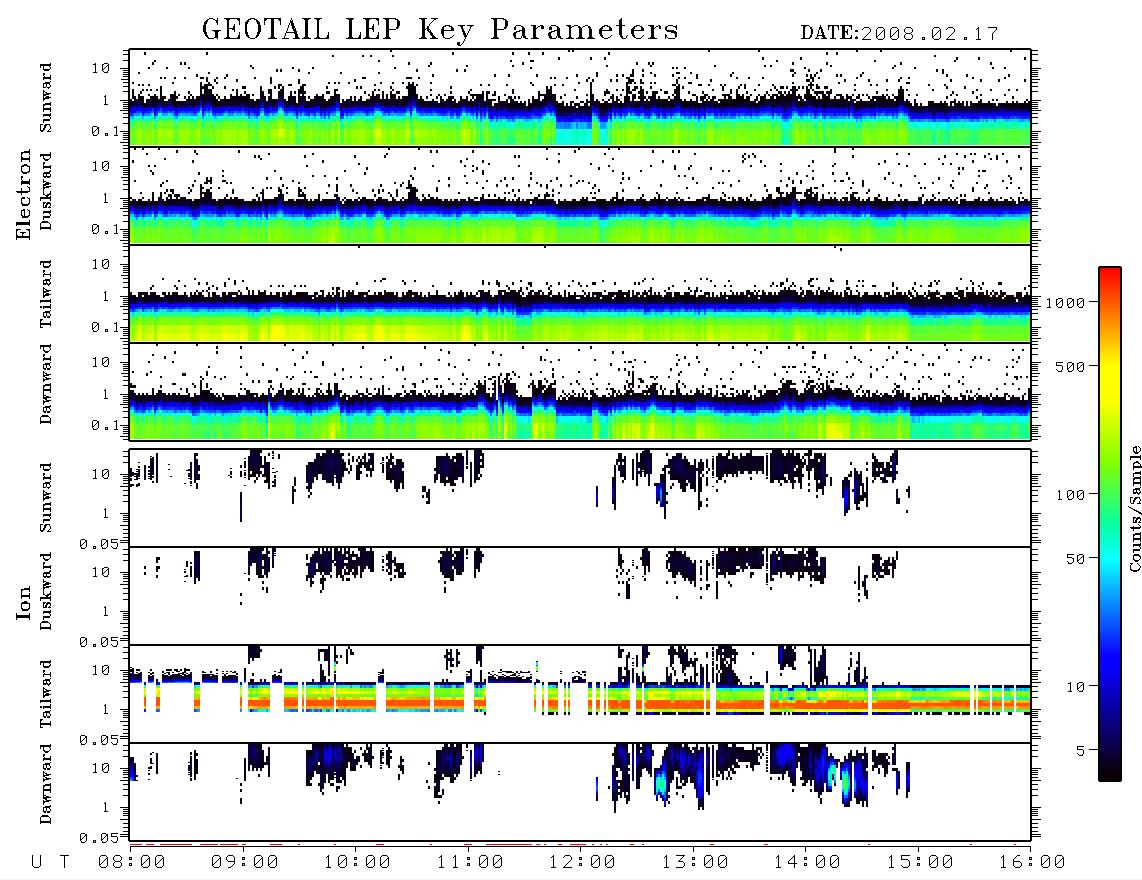The image size is (1142, 880).
Task: Click the 08:00 time tick label
Action: point(131,862)
